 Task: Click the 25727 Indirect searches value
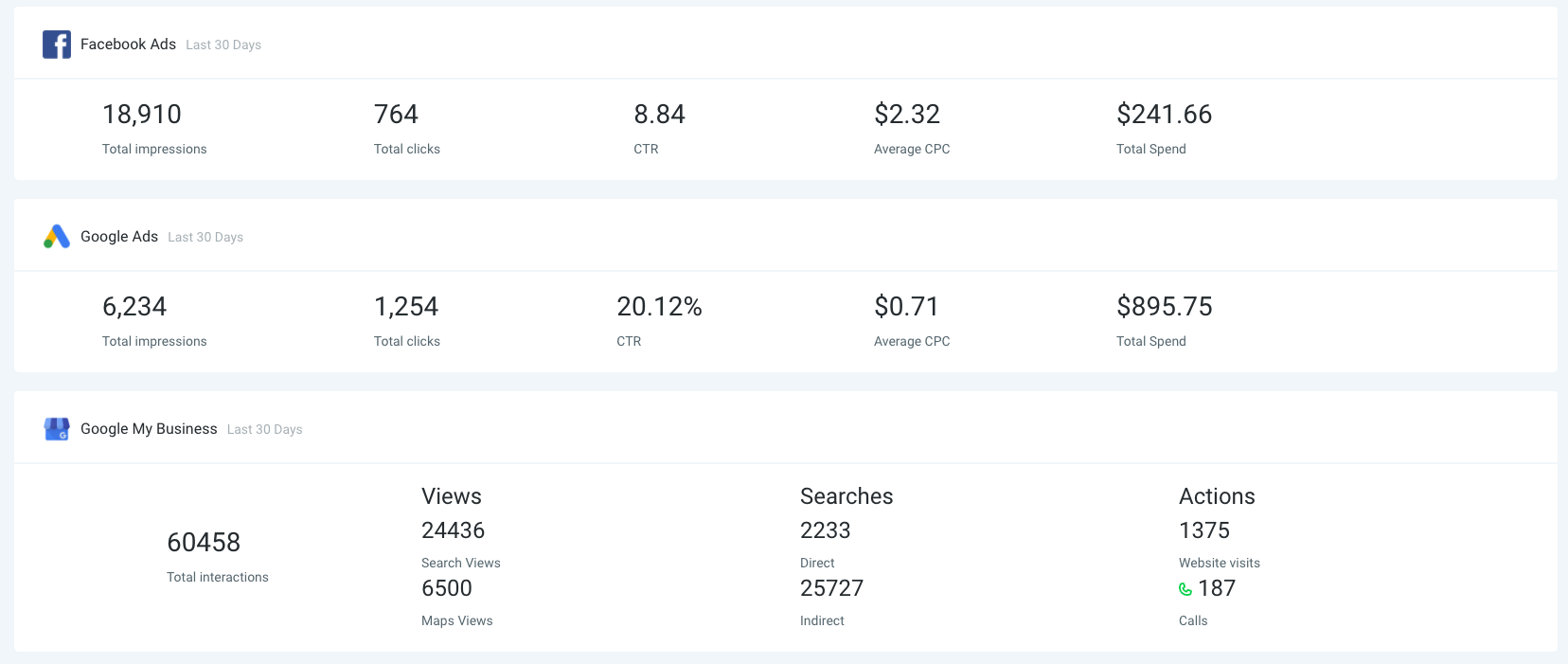[831, 588]
